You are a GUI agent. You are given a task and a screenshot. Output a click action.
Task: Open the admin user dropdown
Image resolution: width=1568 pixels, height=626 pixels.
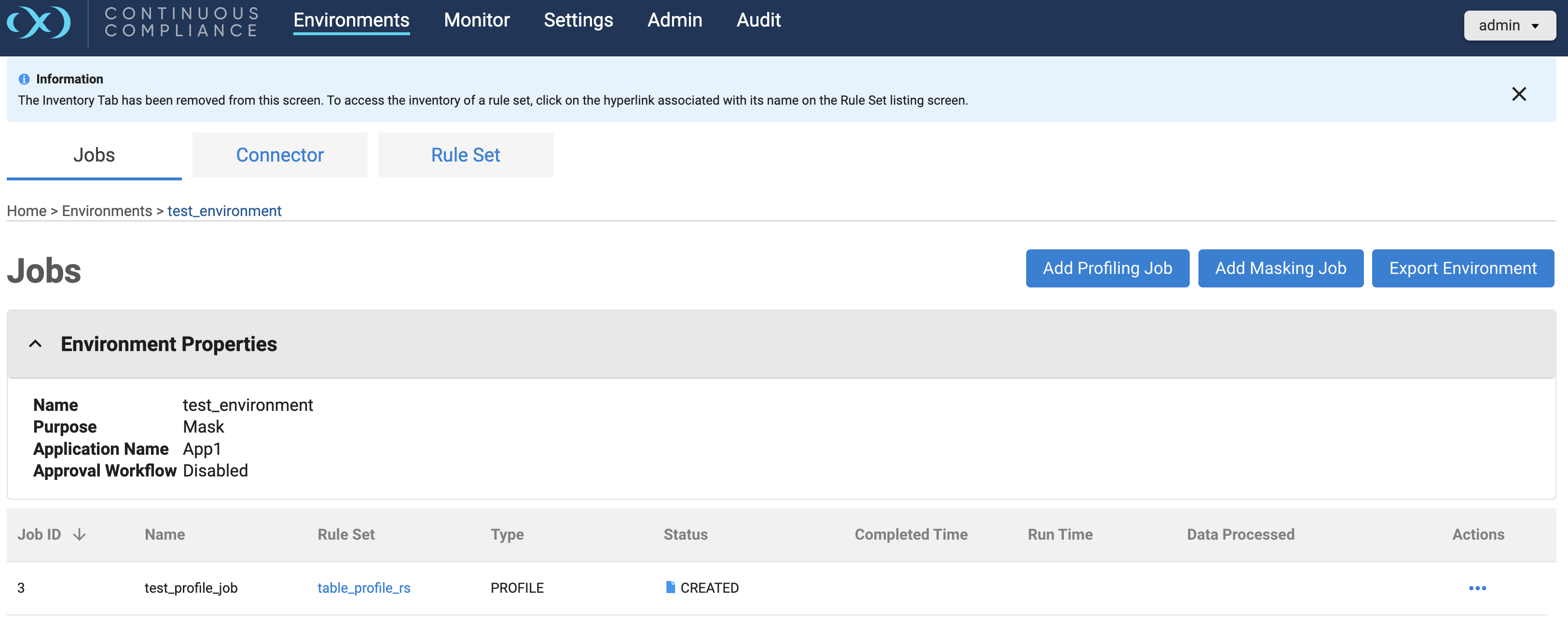(1509, 26)
